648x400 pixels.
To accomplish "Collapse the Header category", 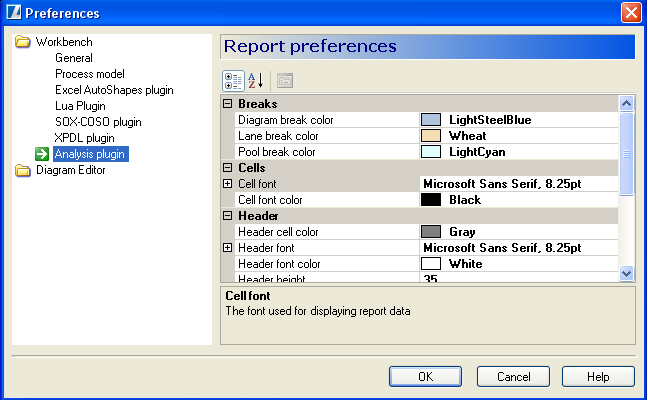I will (x=227, y=216).
